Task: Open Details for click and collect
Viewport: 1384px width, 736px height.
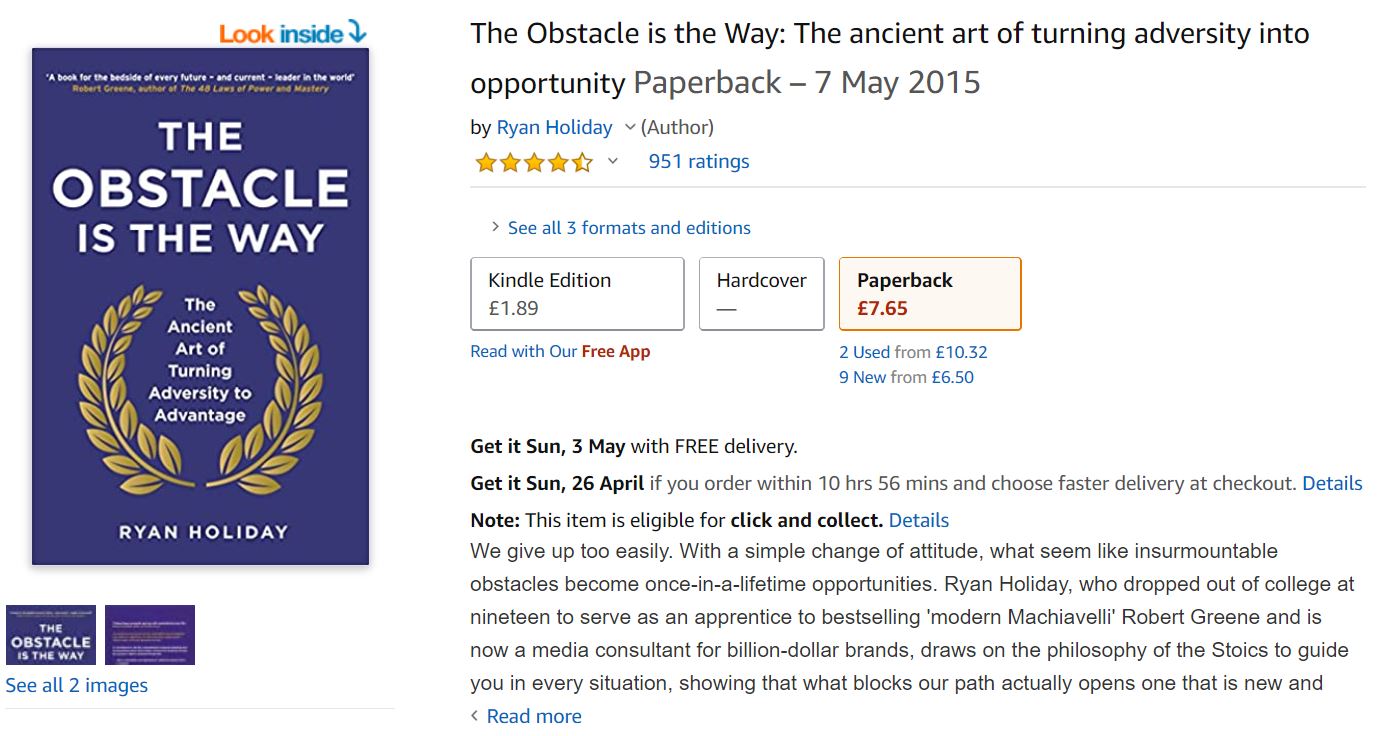Action: (918, 520)
